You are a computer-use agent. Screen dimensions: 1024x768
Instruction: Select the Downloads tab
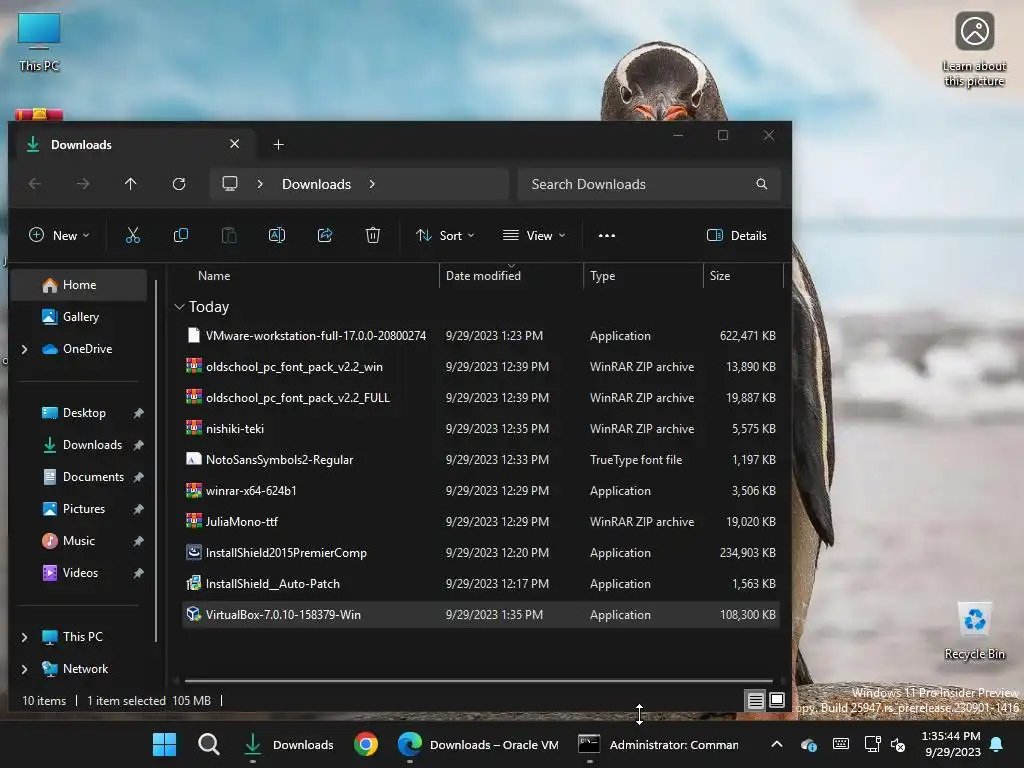coord(134,144)
